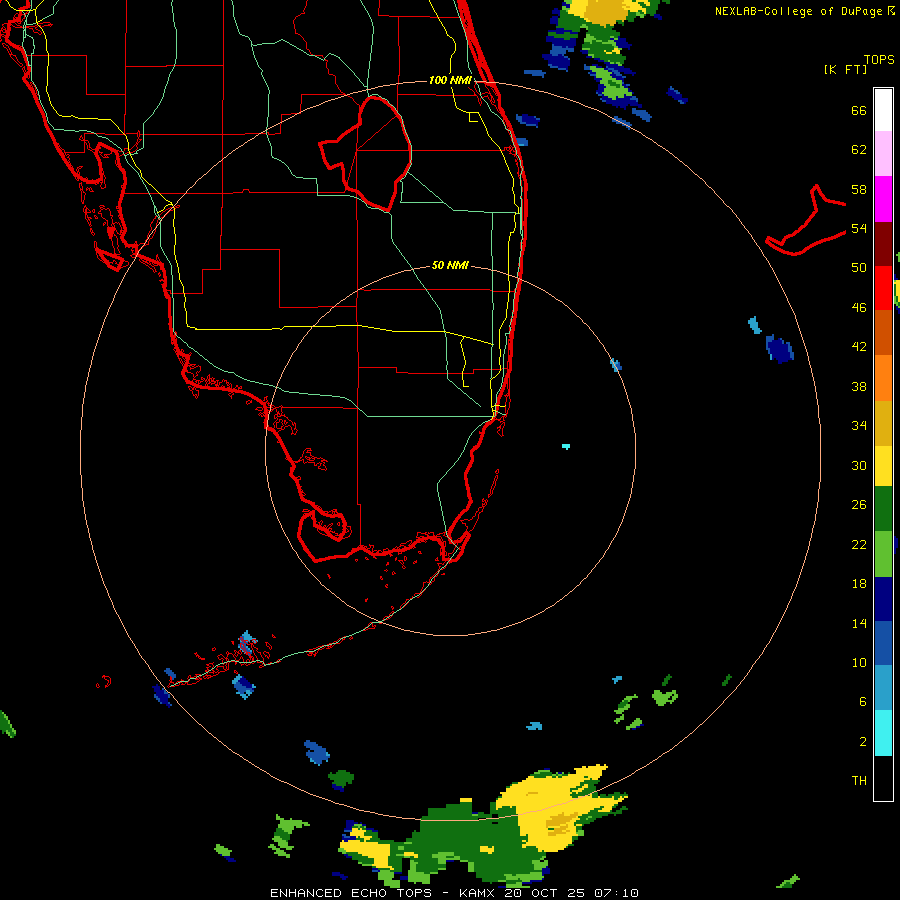Click the dark red legend swatch
This screenshot has height=900, width=900.
tap(883, 244)
